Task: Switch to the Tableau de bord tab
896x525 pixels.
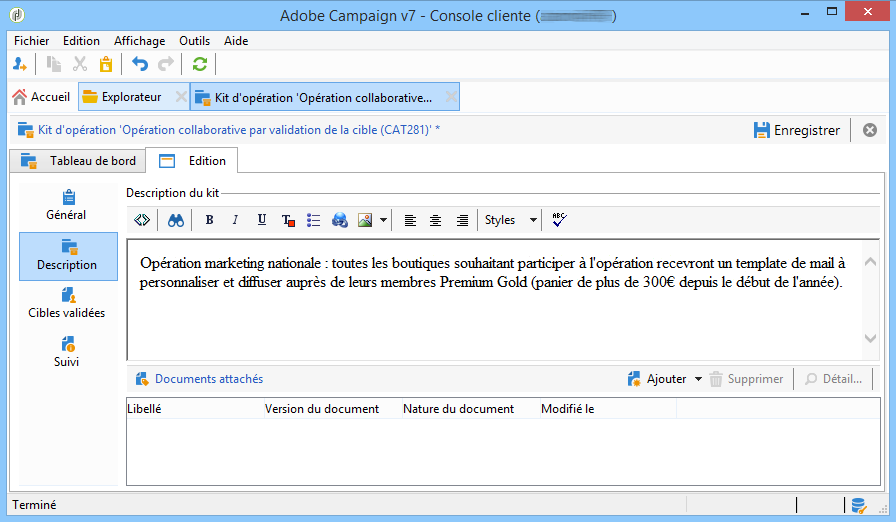Action: pyautogui.click(x=78, y=161)
